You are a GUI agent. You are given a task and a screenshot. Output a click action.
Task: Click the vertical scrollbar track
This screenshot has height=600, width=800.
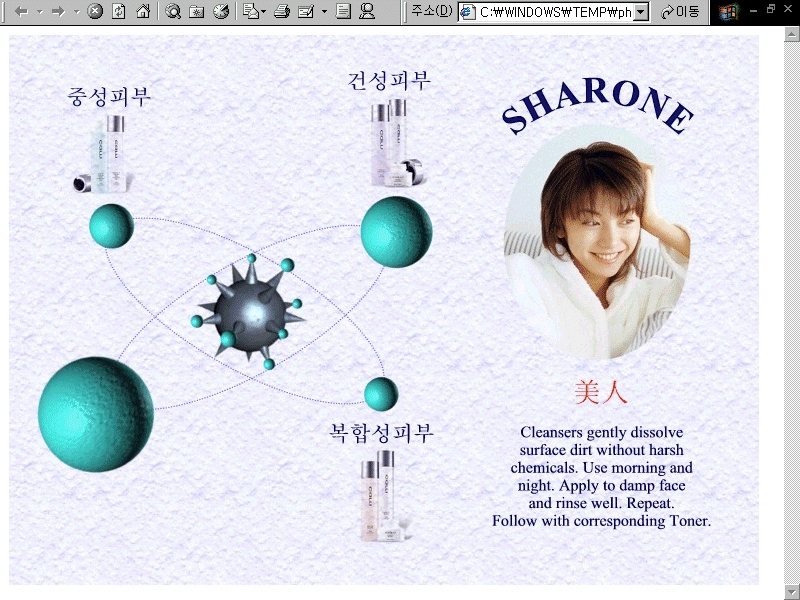tap(791, 311)
